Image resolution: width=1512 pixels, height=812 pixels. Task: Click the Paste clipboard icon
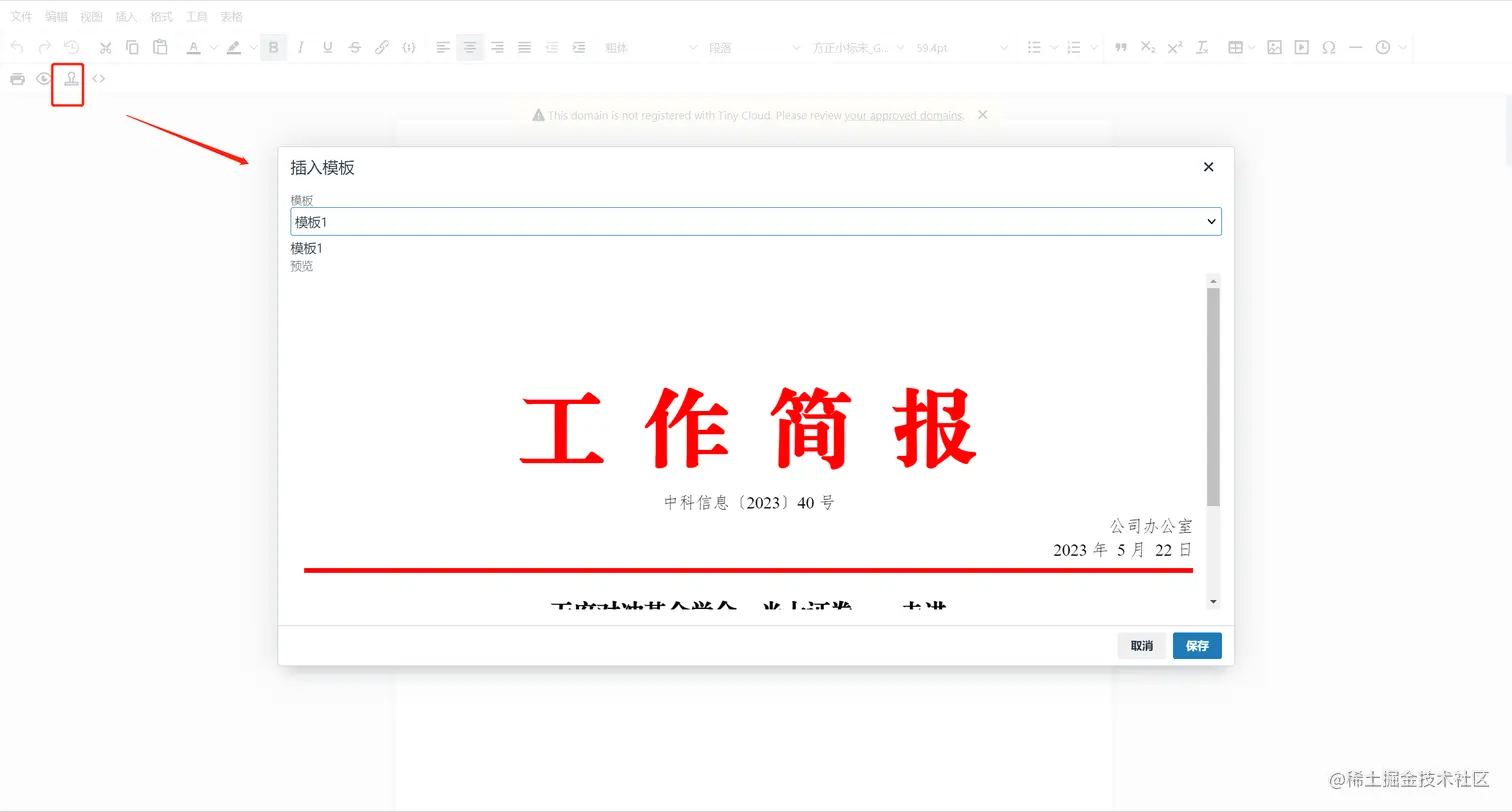pos(160,47)
